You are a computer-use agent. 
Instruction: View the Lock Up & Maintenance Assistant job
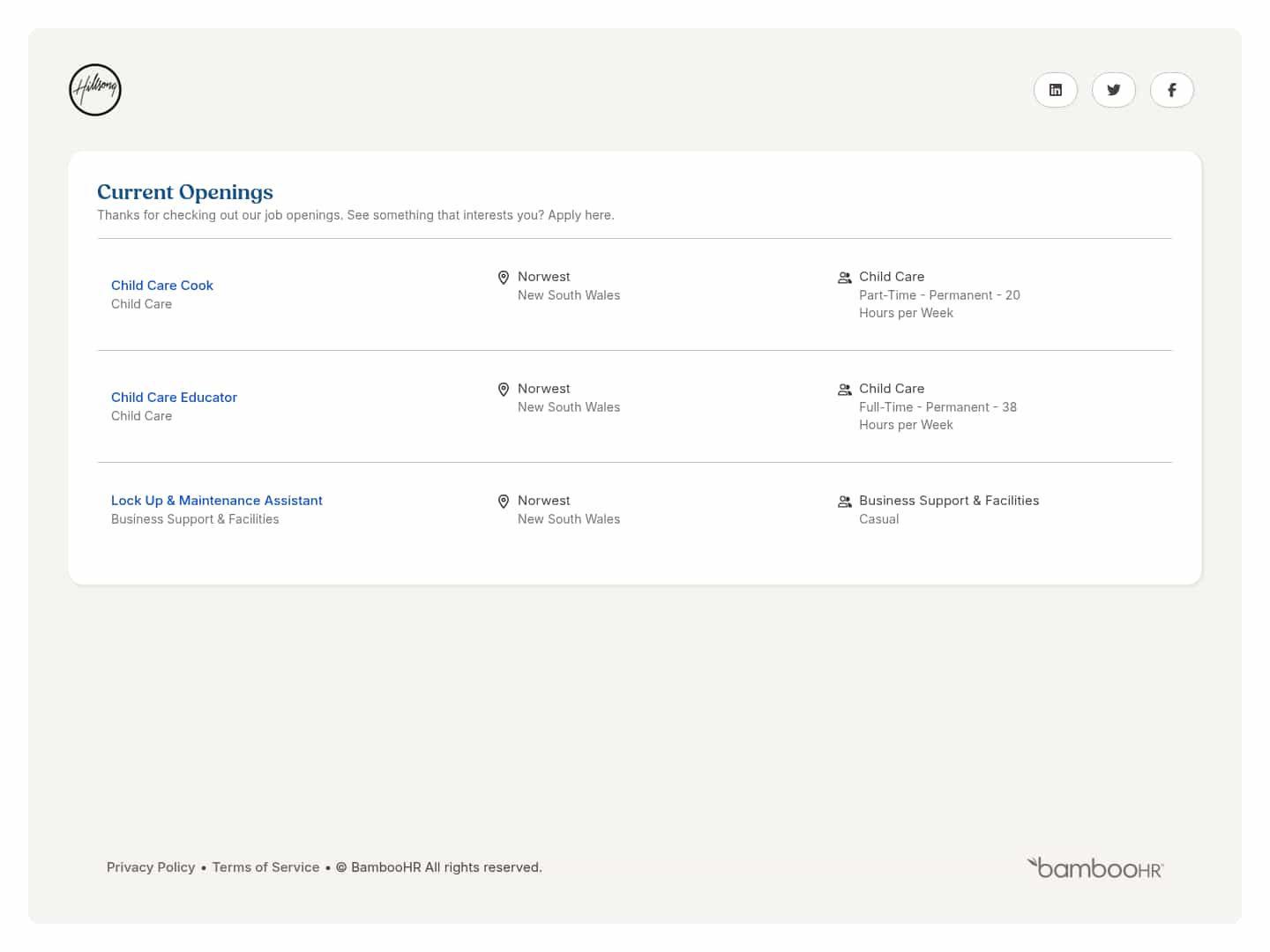pyautogui.click(x=216, y=501)
